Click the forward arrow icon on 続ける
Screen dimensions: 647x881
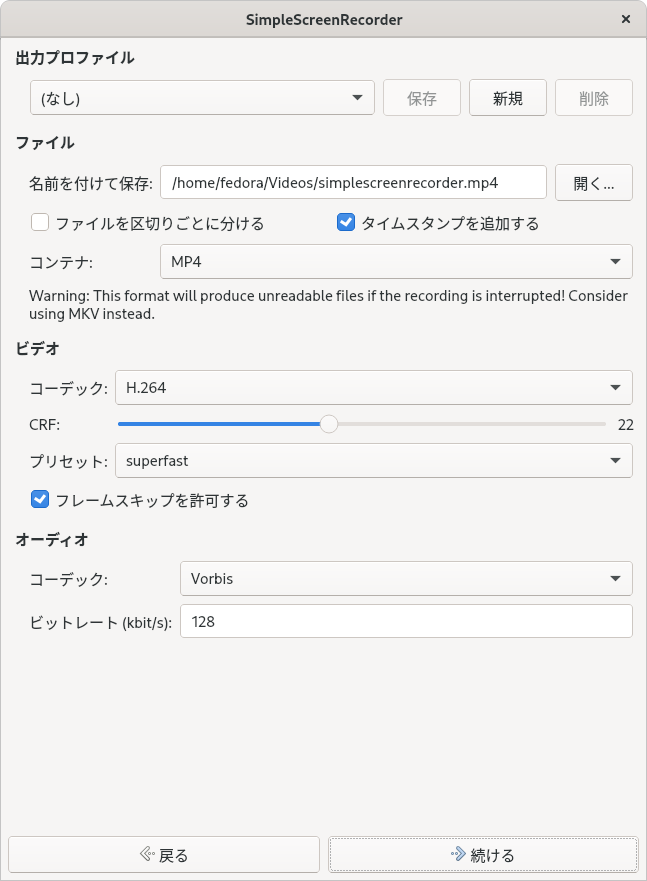[458, 855]
